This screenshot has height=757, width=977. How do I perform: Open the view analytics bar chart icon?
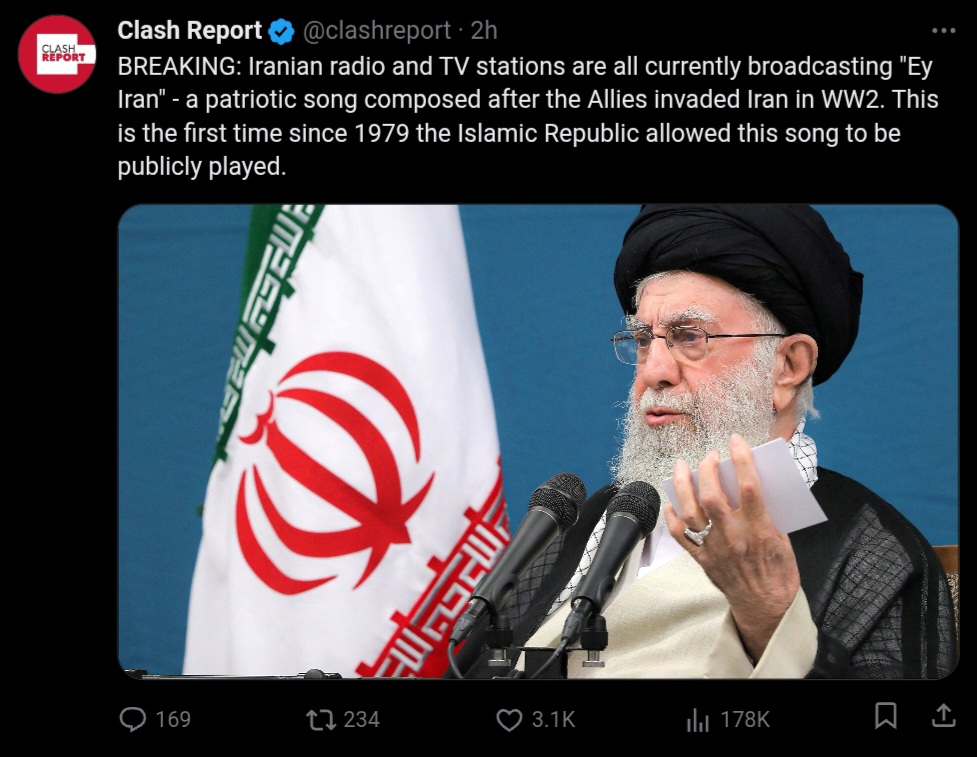click(697, 720)
